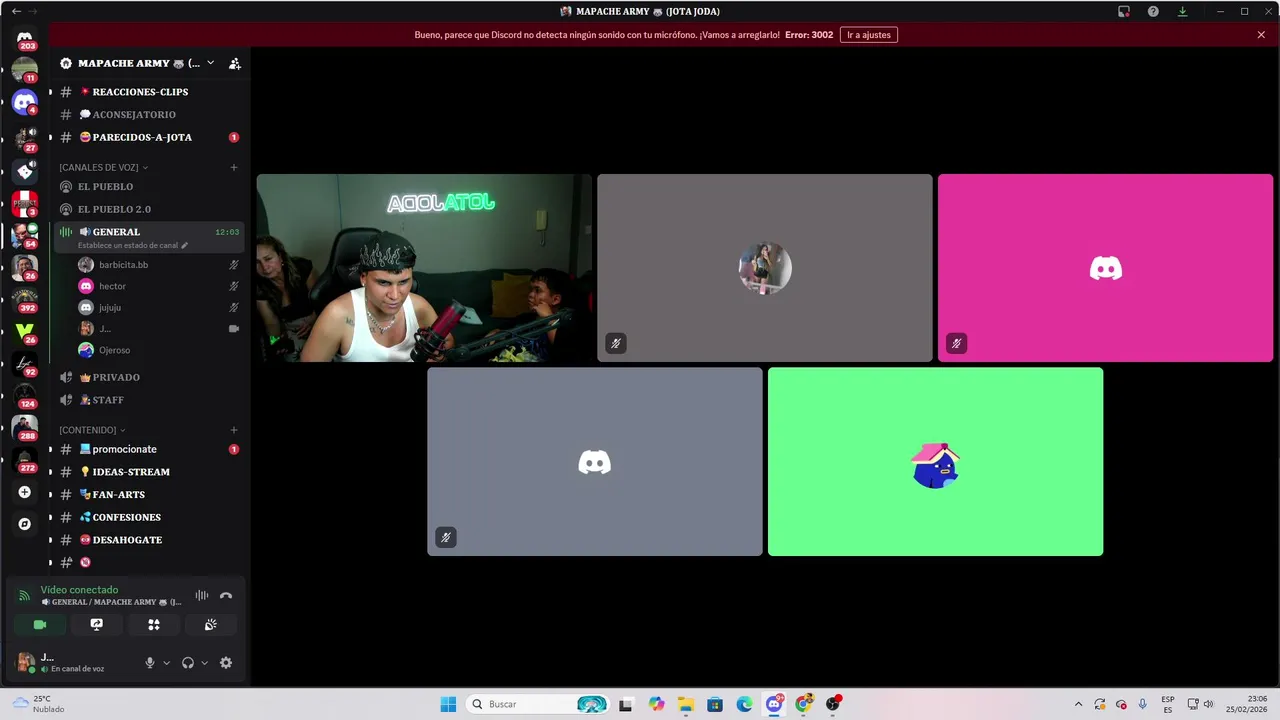1280x720 pixels.
Task: Dismiss the microphone error banner
Action: click(1261, 35)
